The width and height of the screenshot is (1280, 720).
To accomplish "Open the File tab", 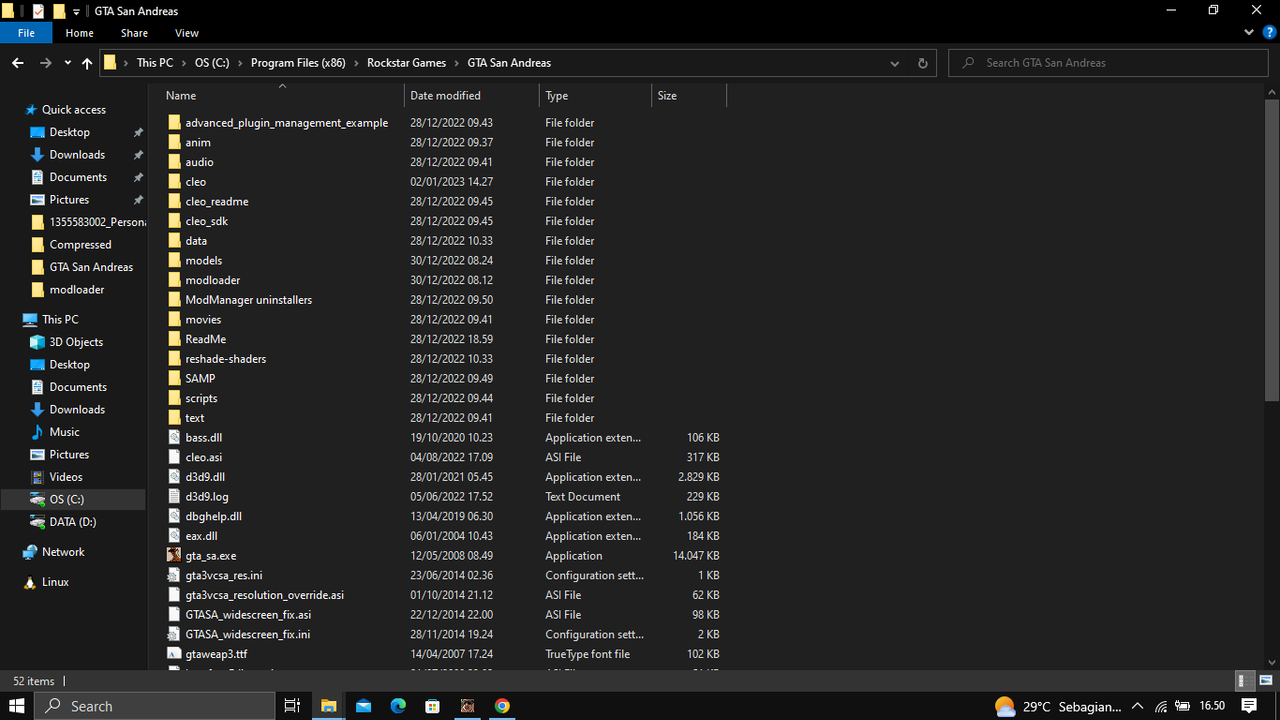I will tap(27, 33).
